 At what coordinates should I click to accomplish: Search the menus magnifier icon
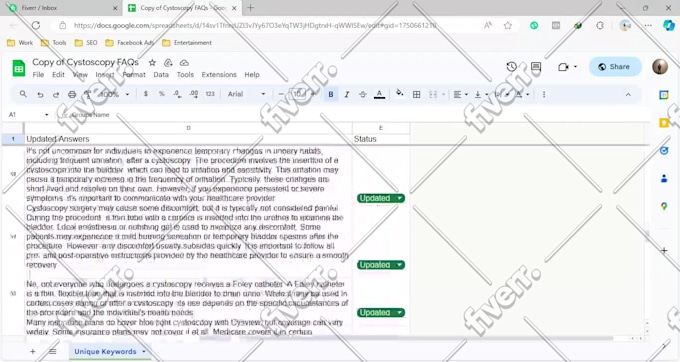[x=23, y=94]
